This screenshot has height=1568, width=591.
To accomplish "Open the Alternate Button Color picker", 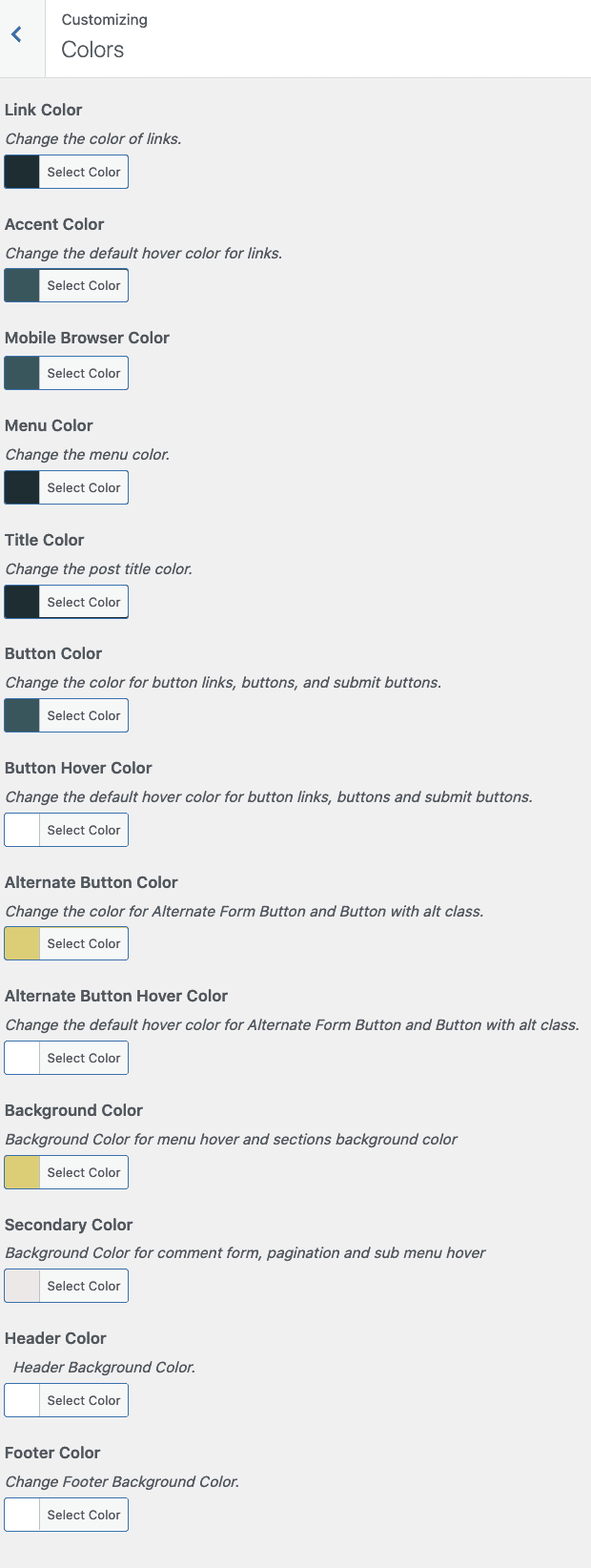I will coord(83,942).
